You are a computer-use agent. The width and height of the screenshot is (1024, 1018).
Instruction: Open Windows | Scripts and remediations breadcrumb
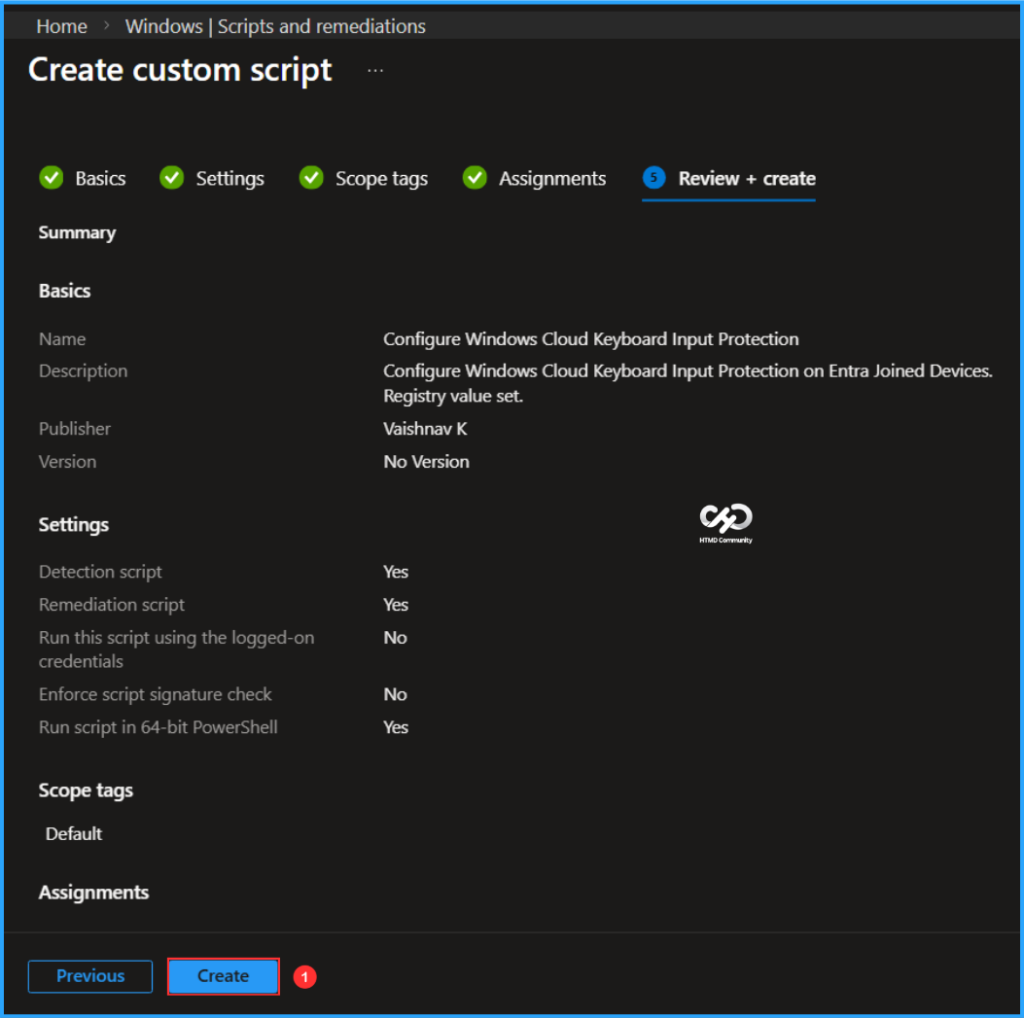[x=275, y=26]
